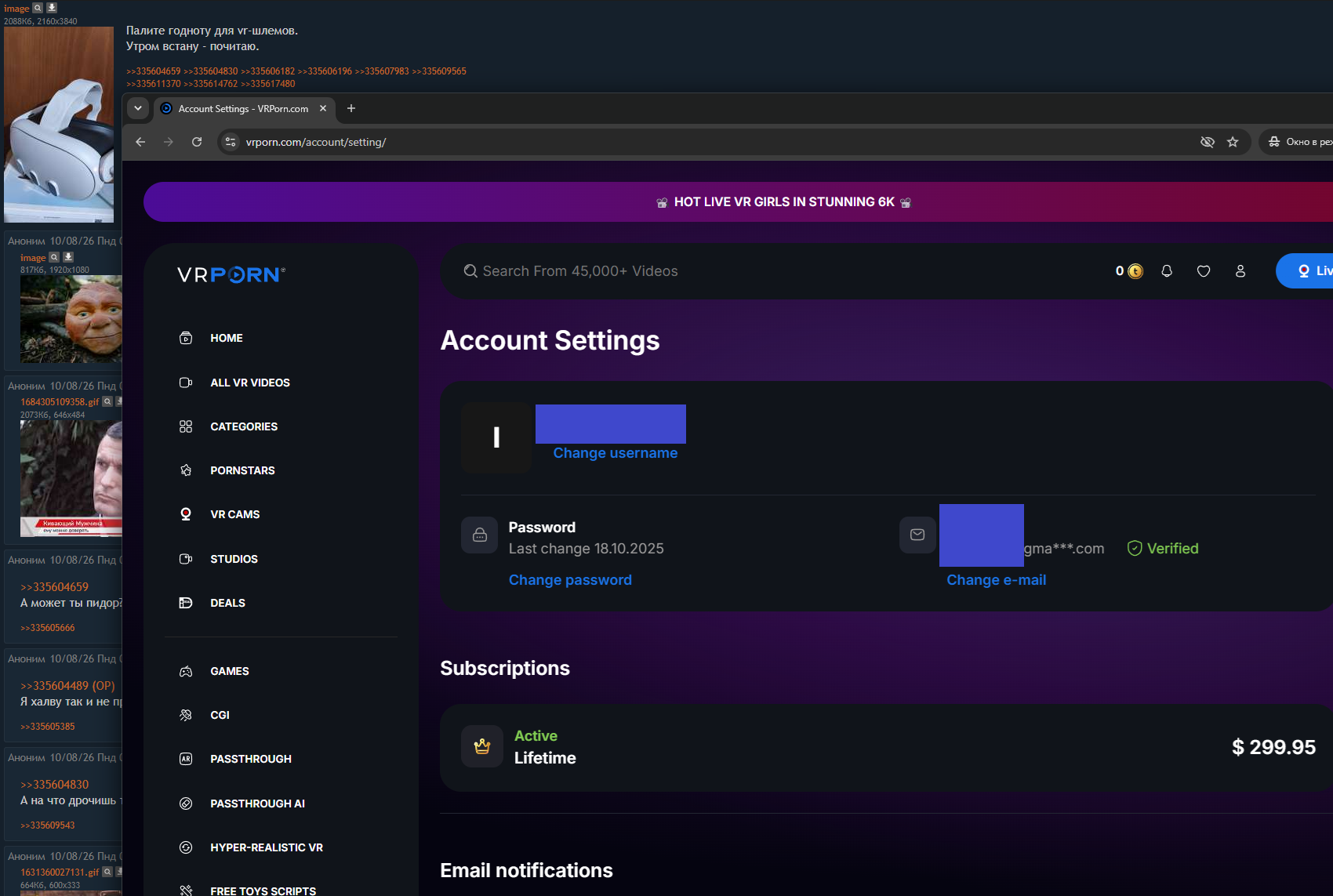This screenshot has width=1333, height=896.
Task: View site information beside the URL
Action: 231,142
